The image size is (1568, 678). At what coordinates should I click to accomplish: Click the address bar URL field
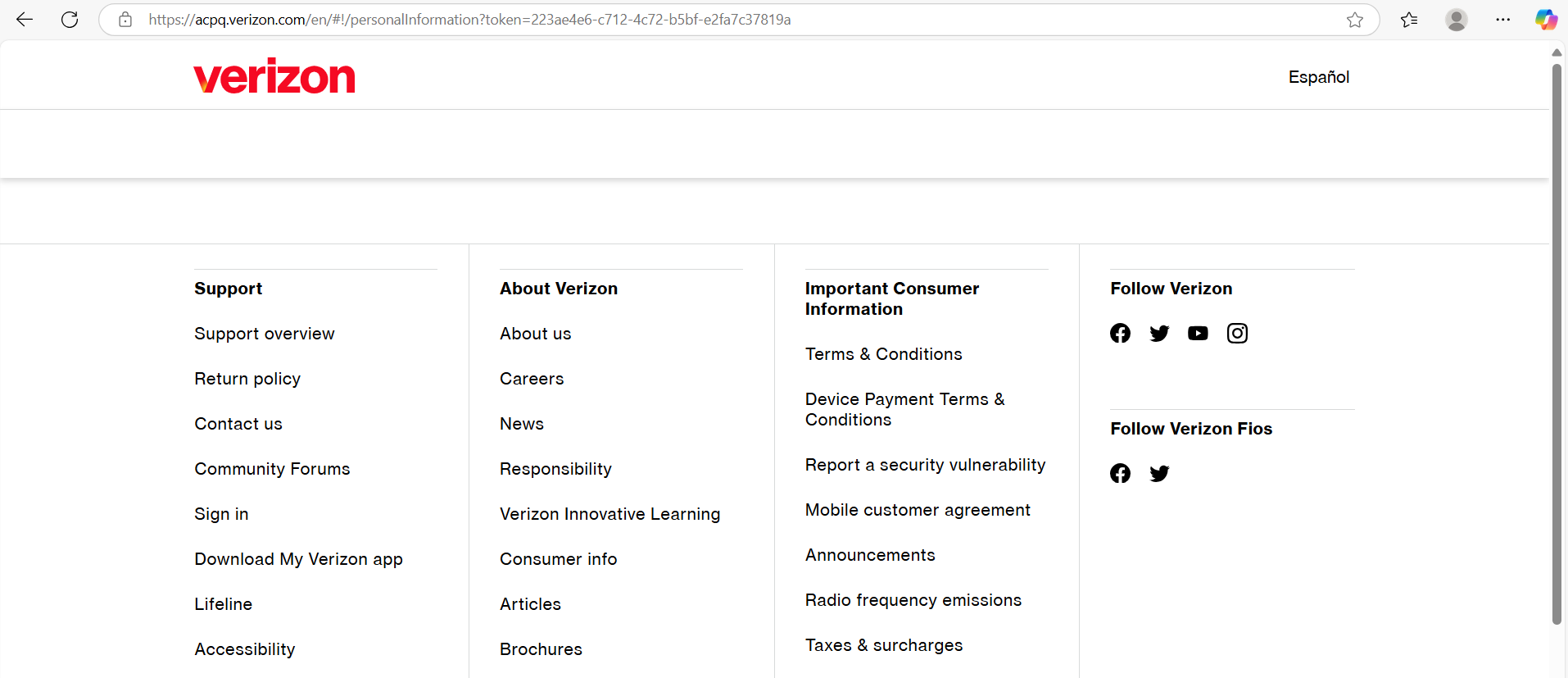pyautogui.click(x=655, y=20)
